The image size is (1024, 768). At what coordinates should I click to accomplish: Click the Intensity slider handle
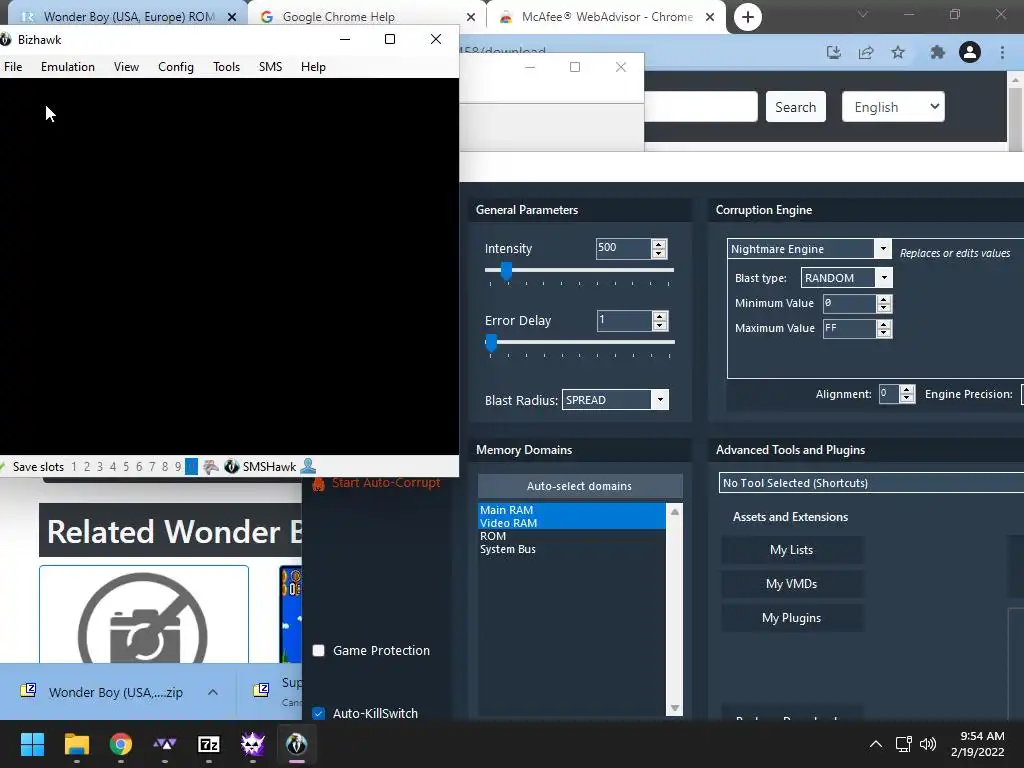tap(506, 270)
